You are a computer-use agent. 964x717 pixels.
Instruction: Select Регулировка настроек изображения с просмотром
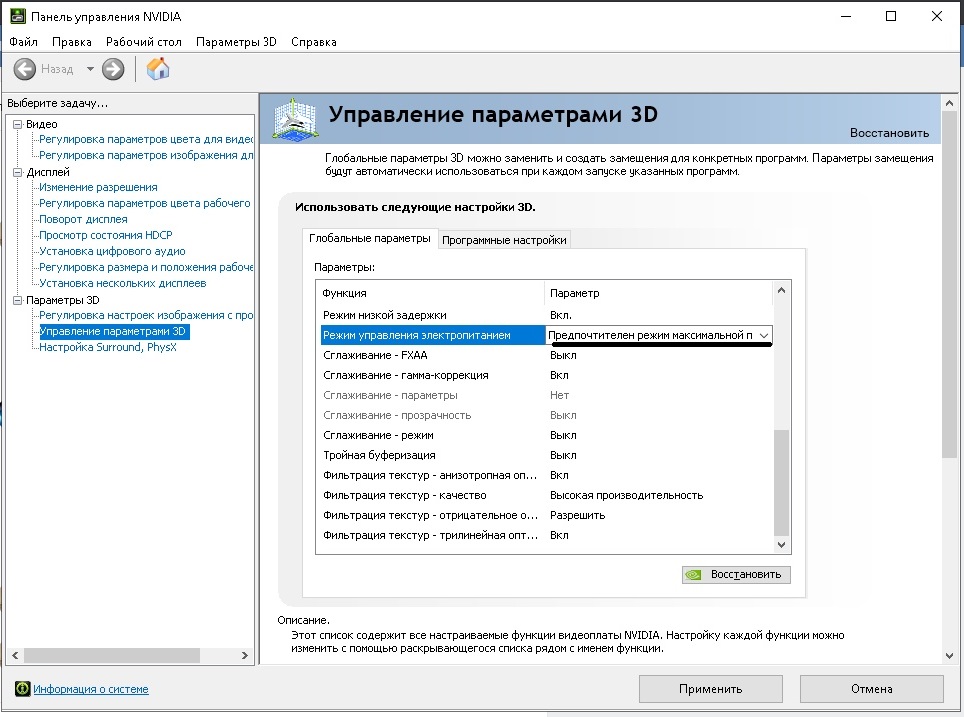(x=146, y=315)
